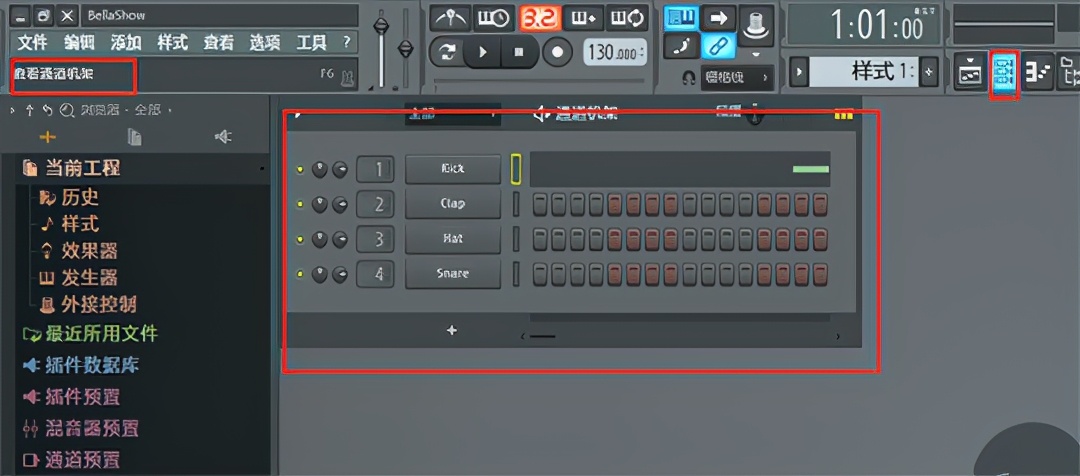
Task: Open the 样式 menu
Action: pyautogui.click(x=172, y=43)
